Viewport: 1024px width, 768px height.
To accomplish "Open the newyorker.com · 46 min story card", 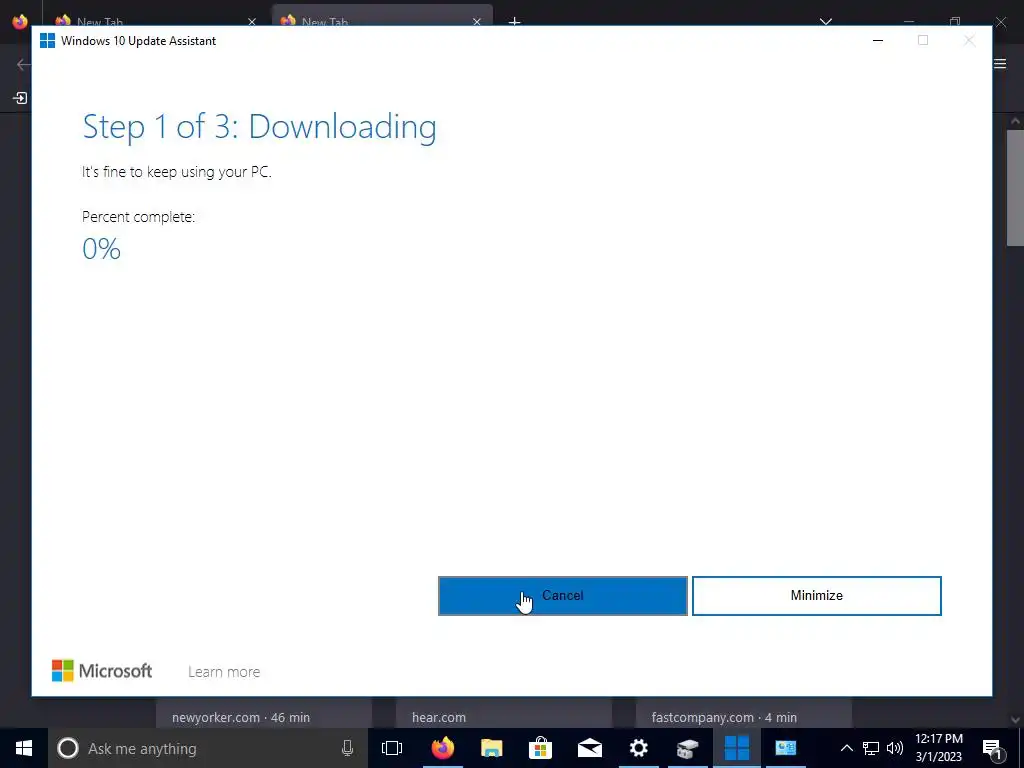I will 264,712.
